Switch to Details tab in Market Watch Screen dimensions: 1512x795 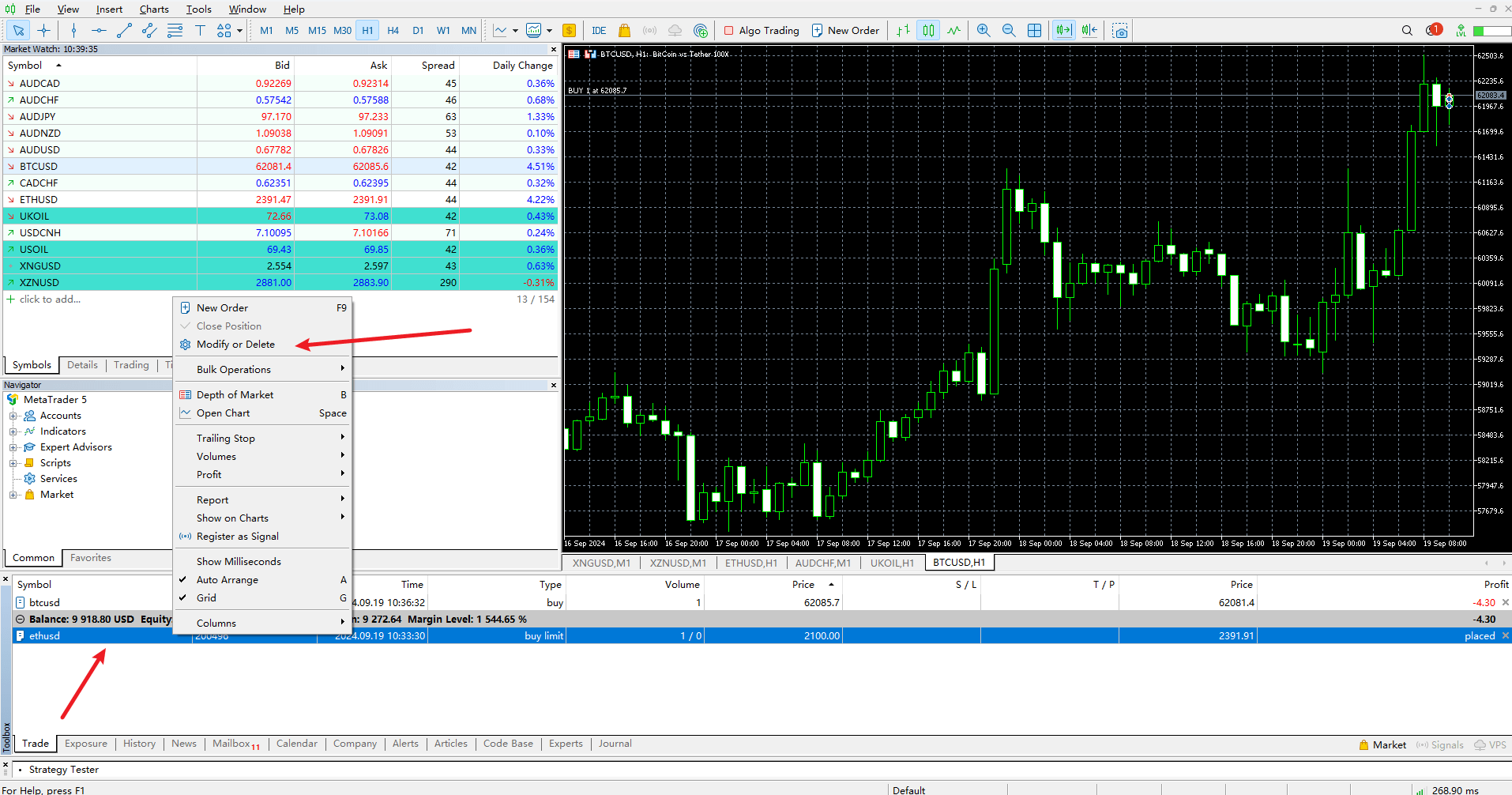(82, 365)
